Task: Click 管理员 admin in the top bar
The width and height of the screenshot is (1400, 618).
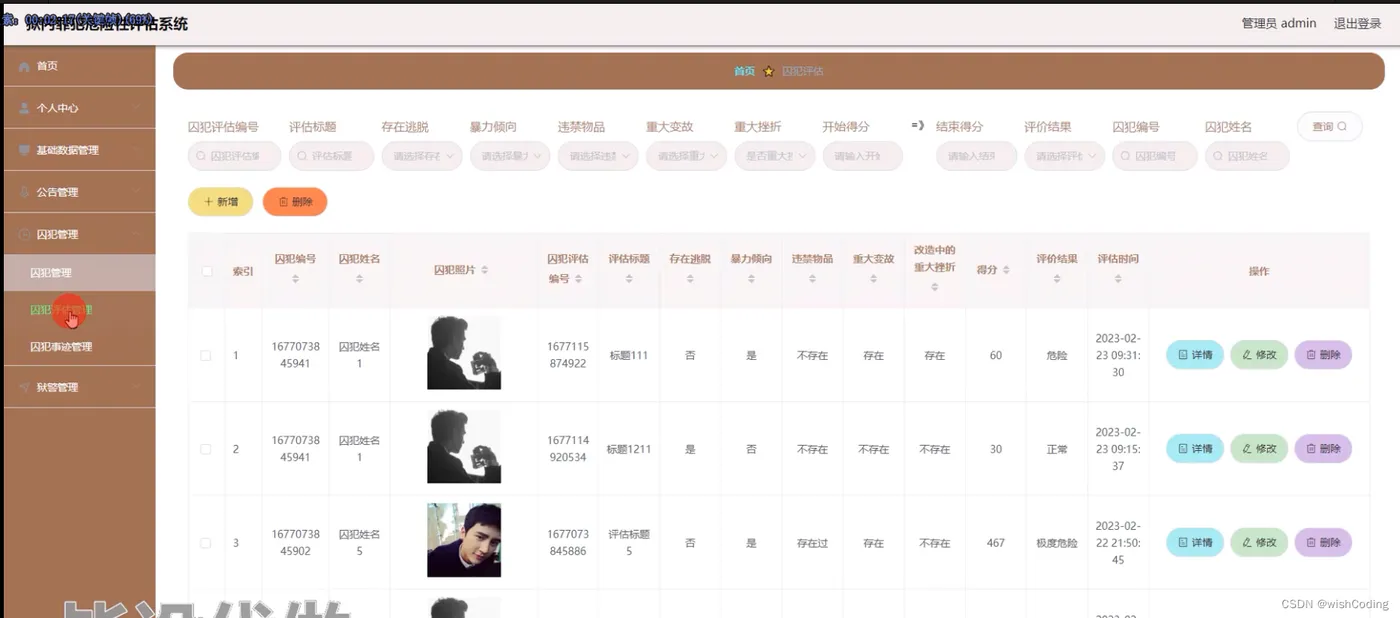Action: tap(1278, 23)
